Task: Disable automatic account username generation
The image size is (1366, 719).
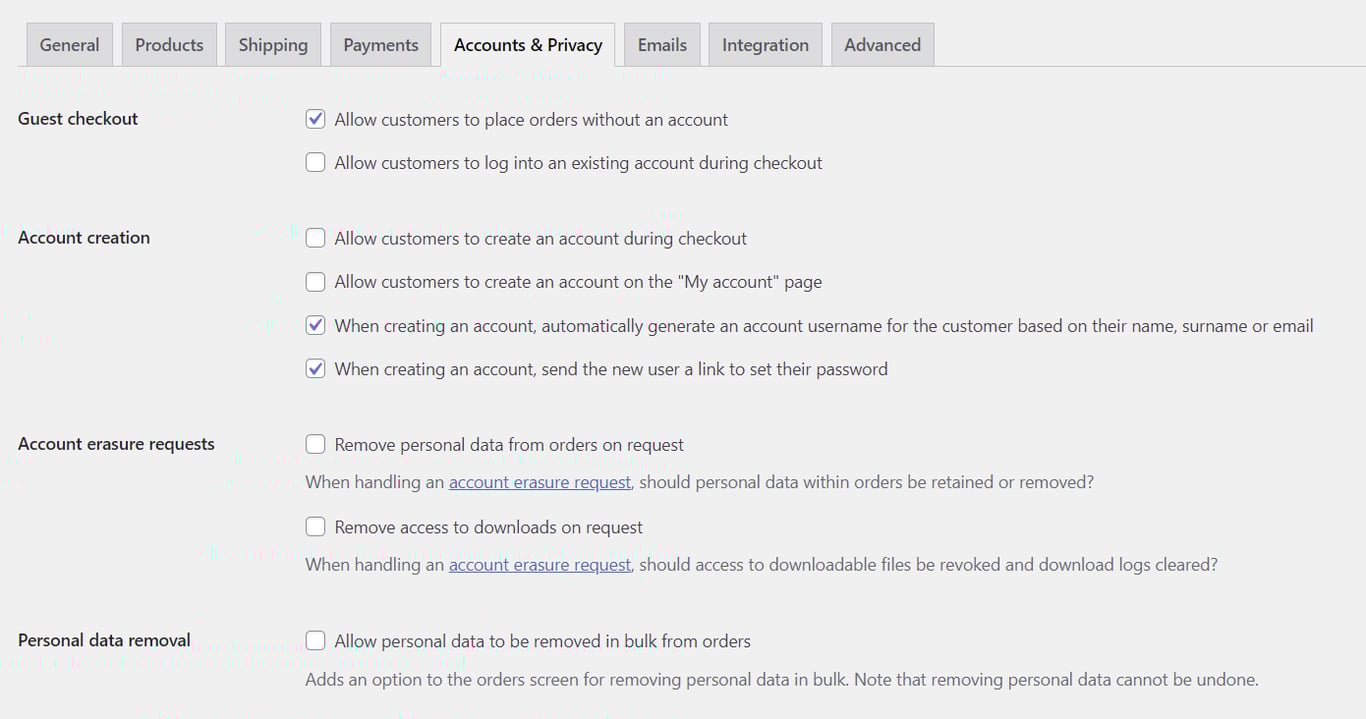Action: (x=315, y=325)
